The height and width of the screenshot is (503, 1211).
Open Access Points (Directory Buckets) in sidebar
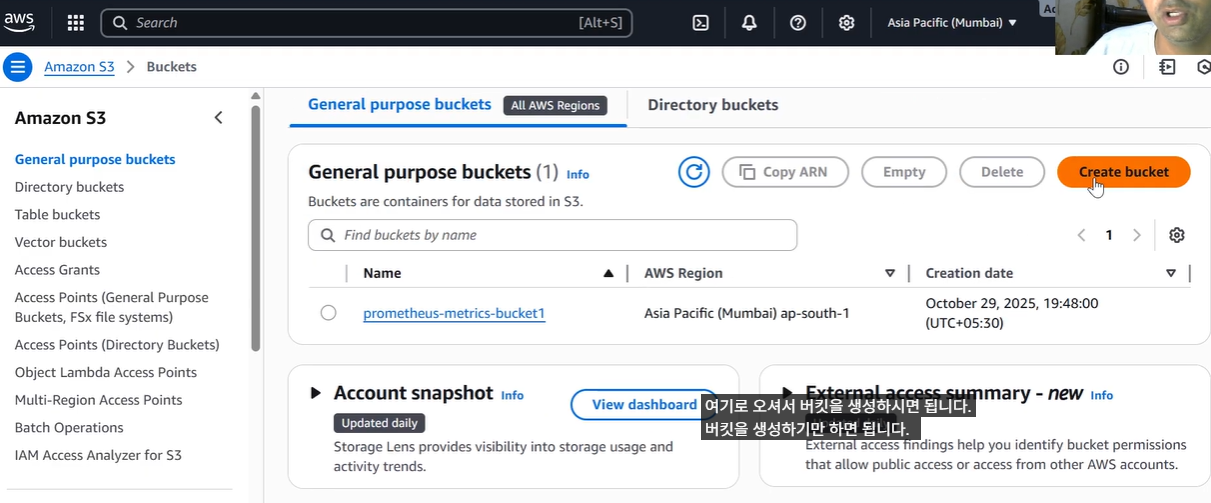[117, 345]
